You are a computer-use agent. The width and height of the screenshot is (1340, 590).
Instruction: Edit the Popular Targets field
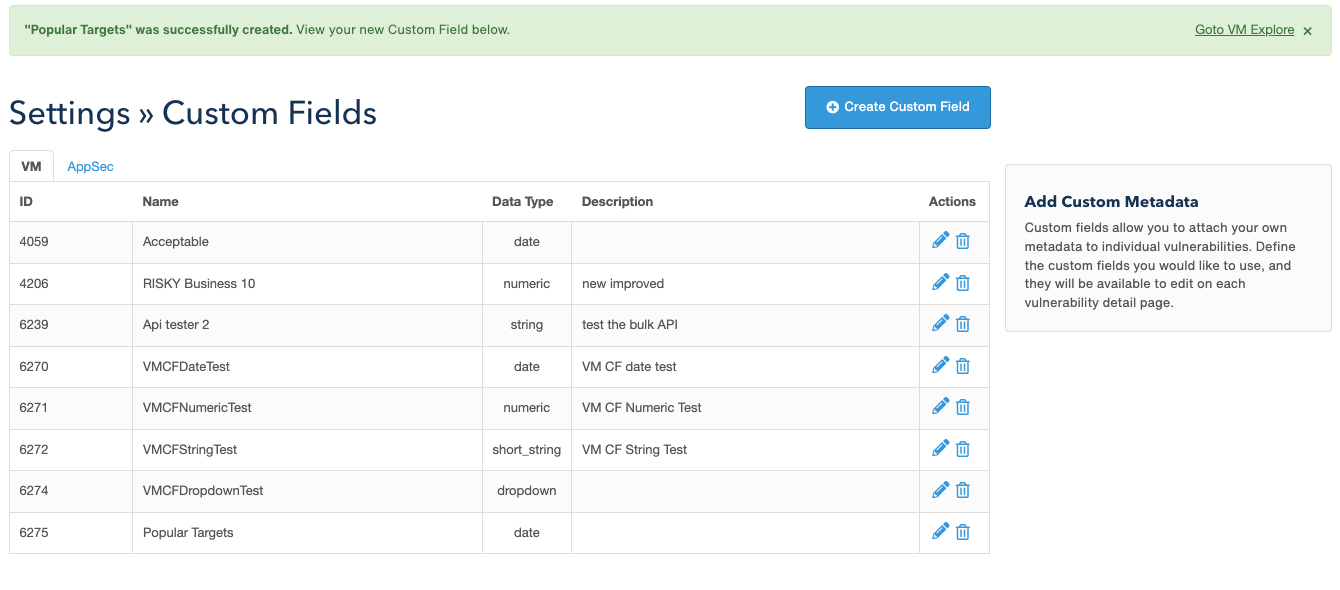click(x=940, y=531)
